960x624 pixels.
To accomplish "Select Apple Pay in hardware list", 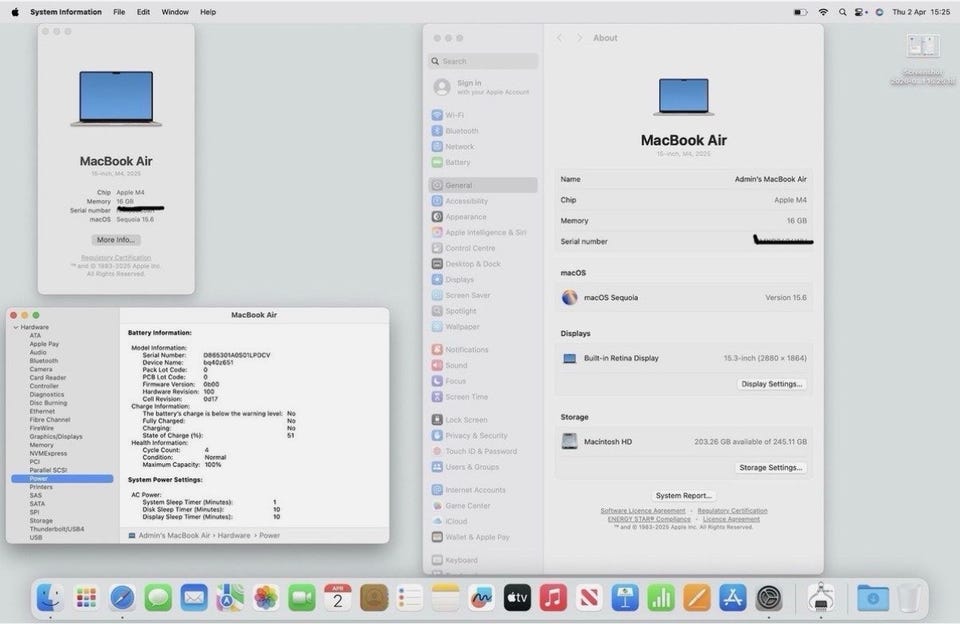I will pos(44,344).
